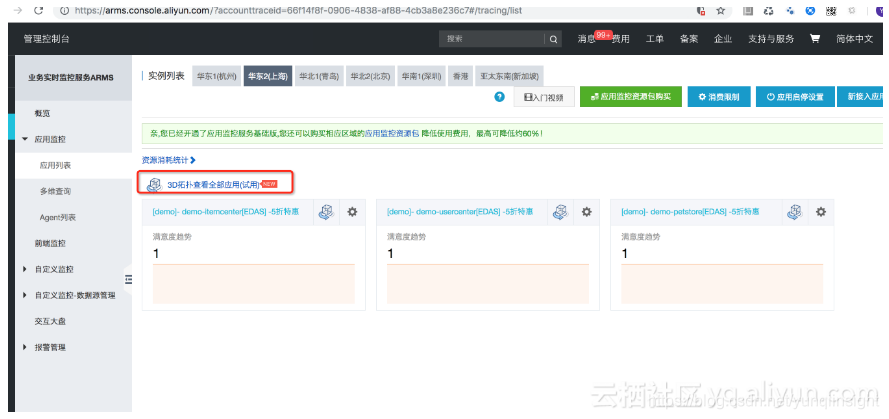Open settings gear for demo-itemcenter
The height and width of the screenshot is (419, 889).
(352, 212)
